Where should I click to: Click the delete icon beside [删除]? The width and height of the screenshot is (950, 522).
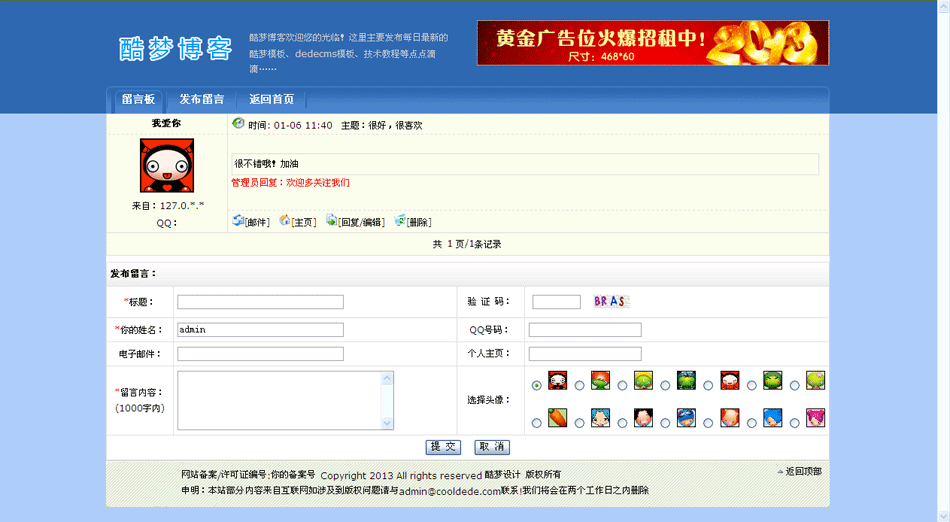point(400,221)
